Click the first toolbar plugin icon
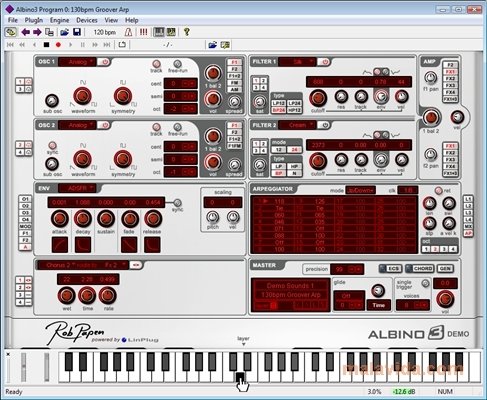This screenshot has height=400, width=487. (11, 32)
